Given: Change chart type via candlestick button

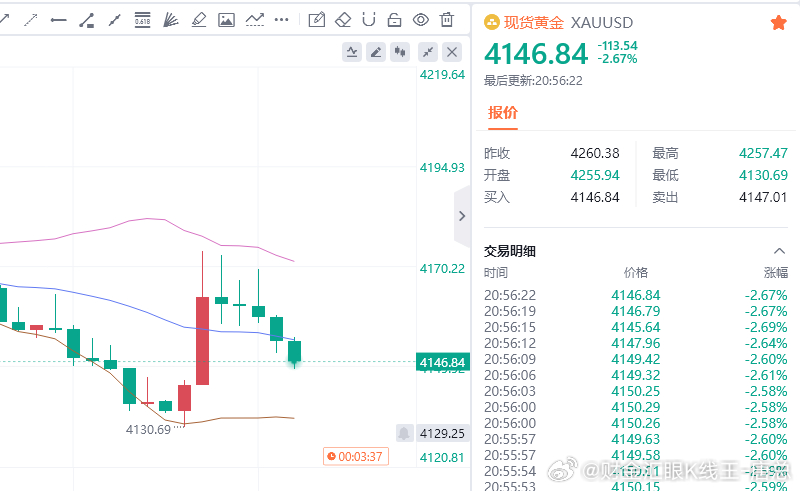Looking at the screenshot, I should point(400,52).
